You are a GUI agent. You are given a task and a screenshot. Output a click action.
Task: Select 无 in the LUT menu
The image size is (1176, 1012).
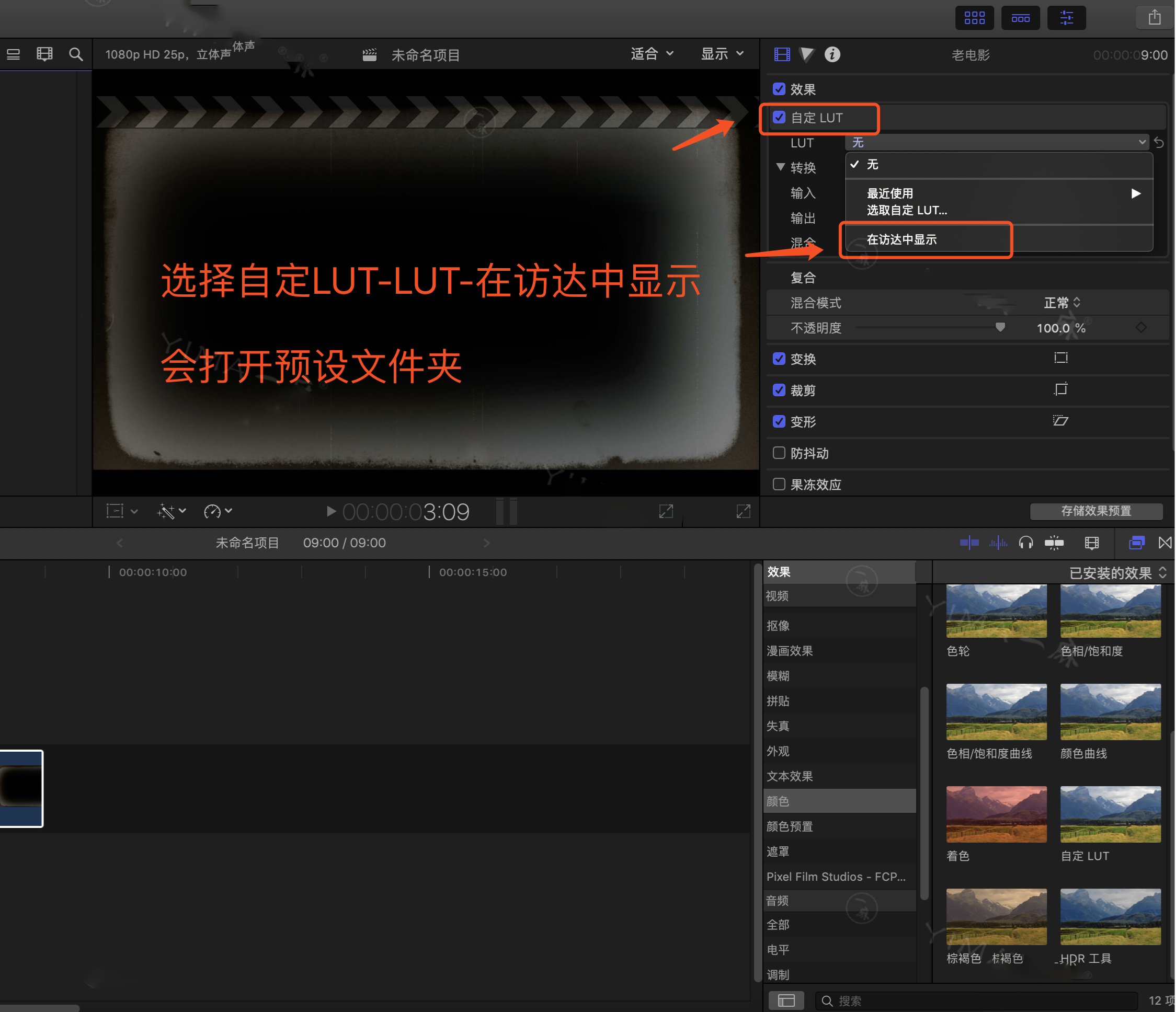point(999,165)
